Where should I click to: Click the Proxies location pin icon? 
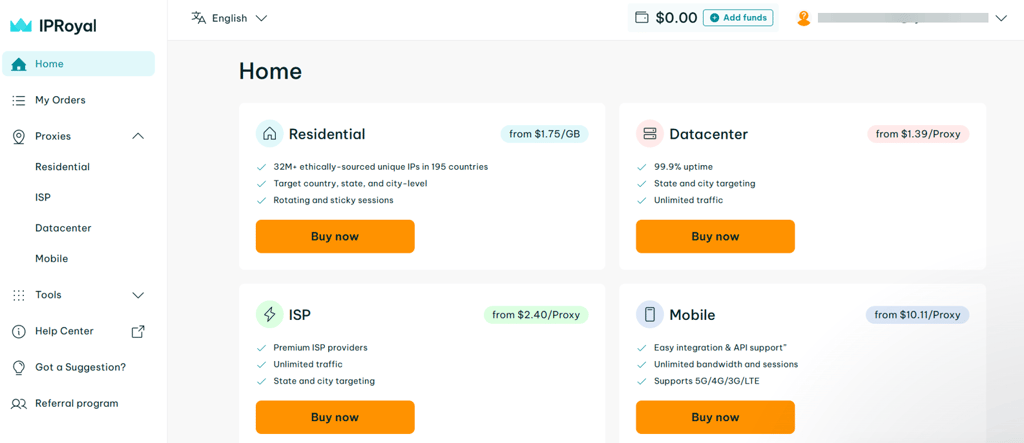19,137
